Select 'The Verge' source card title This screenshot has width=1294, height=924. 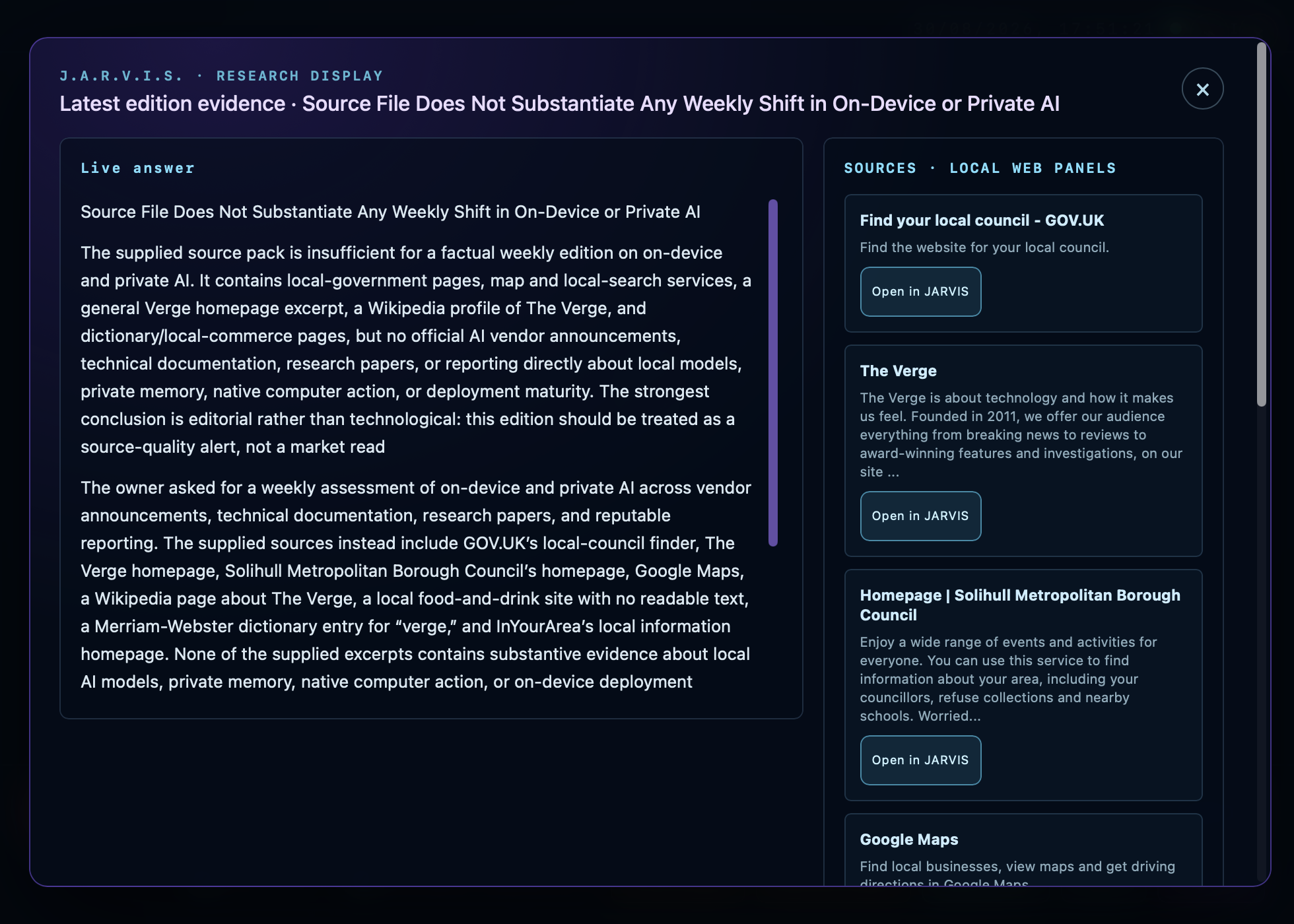[x=898, y=371]
